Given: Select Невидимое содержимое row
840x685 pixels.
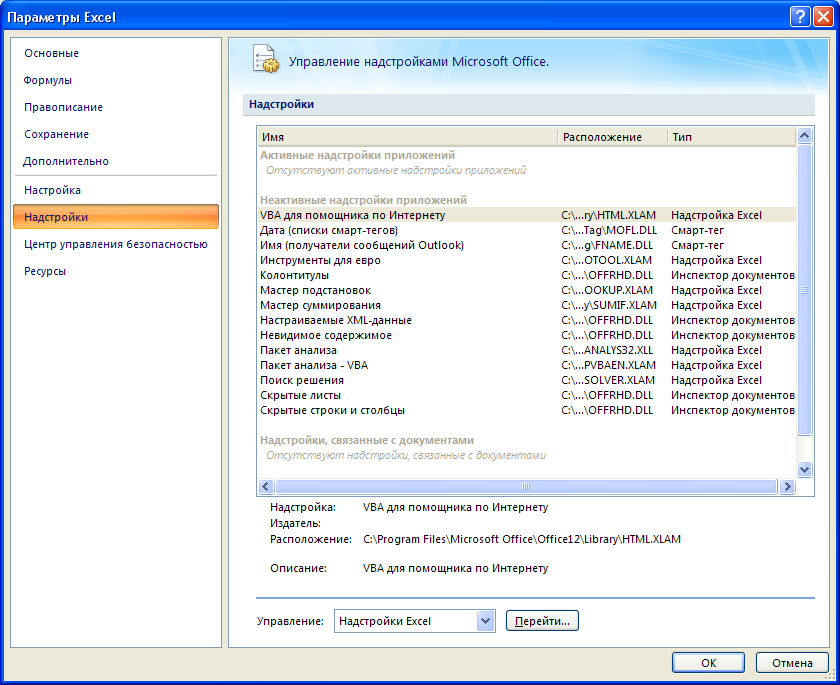Looking at the screenshot, I should (x=527, y=335).
